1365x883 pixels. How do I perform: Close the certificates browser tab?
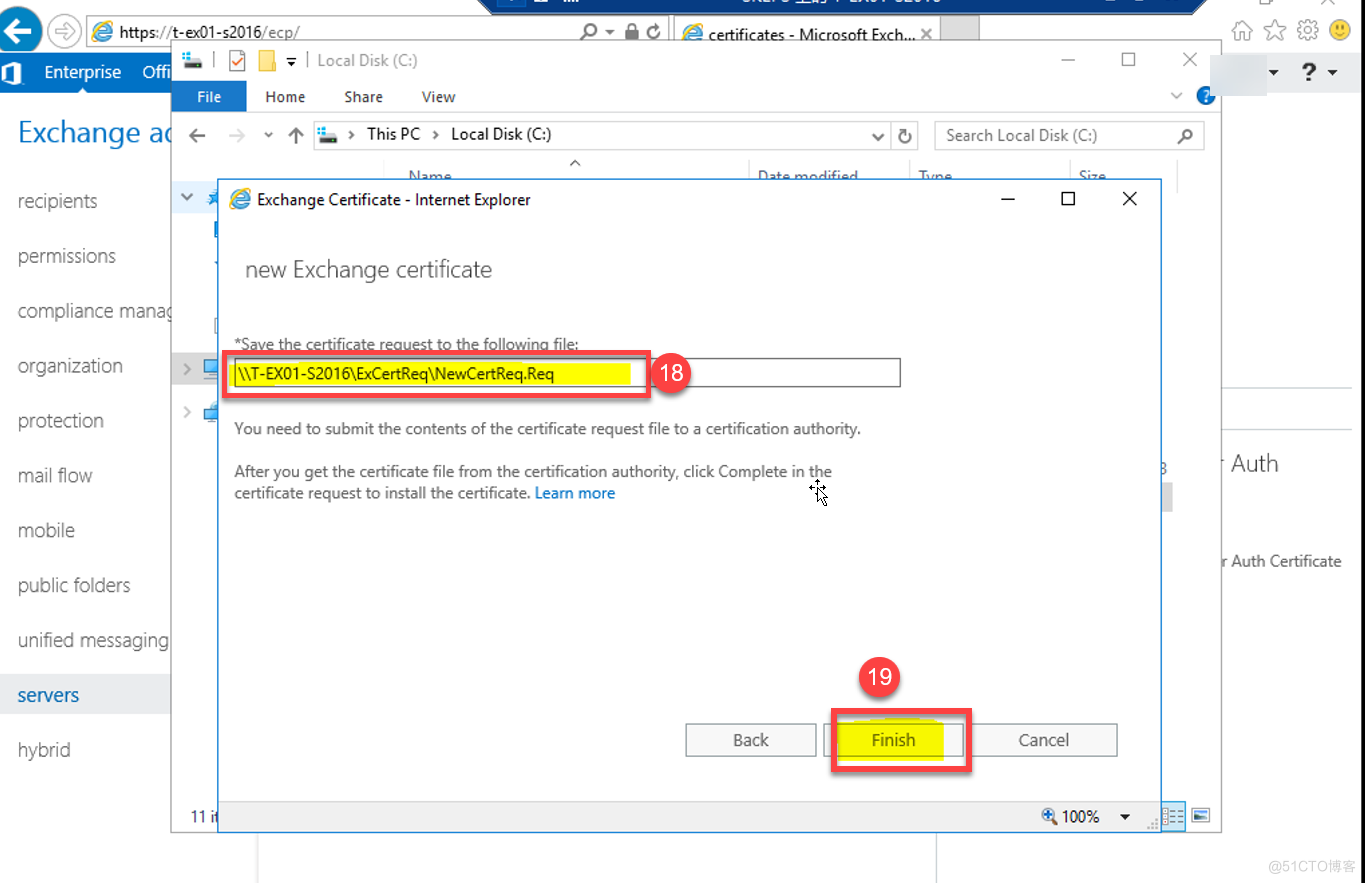pyautogui.click(x=926, y=34)
